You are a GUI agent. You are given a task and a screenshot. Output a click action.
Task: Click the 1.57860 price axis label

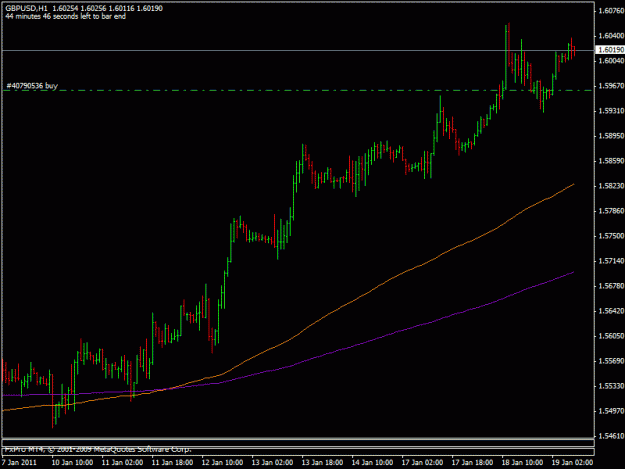(611, 211)
